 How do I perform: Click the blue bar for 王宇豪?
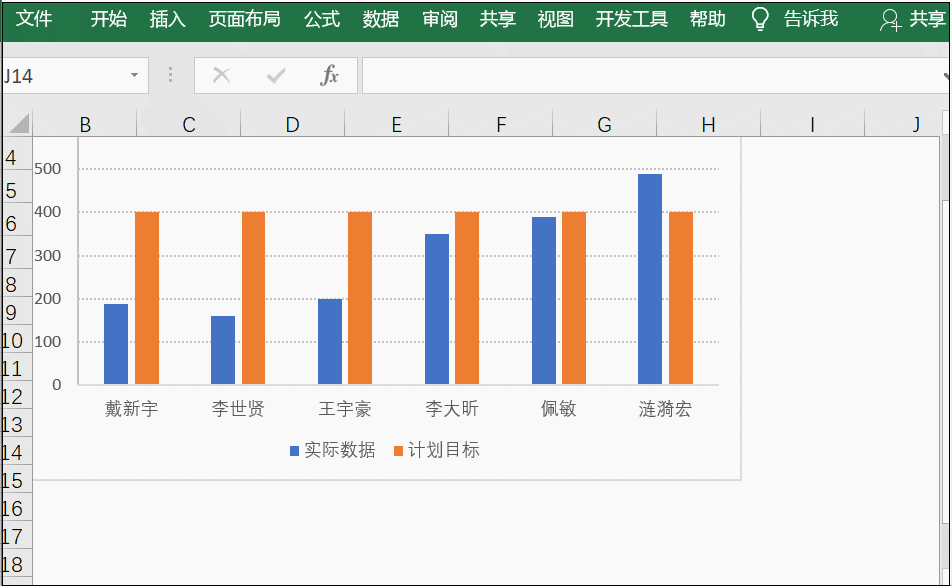click(x=330, y=341)
